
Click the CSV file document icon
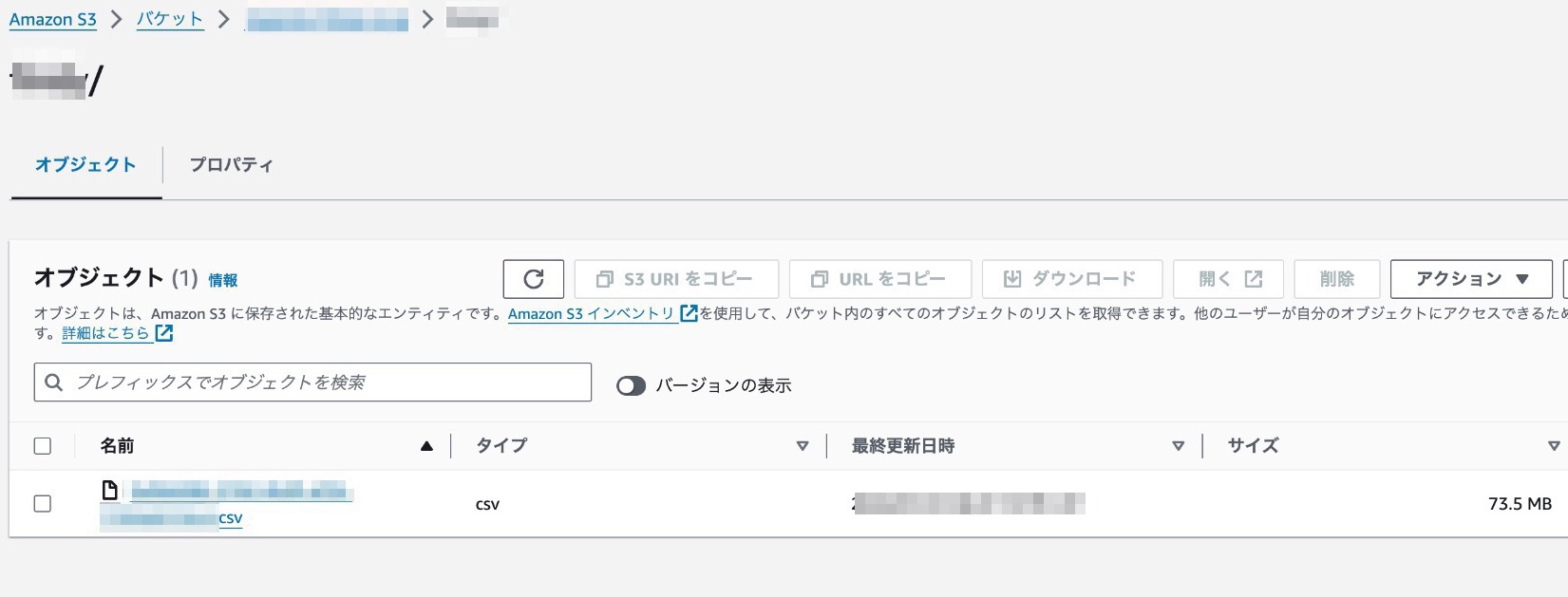click(x=110, y=490)
